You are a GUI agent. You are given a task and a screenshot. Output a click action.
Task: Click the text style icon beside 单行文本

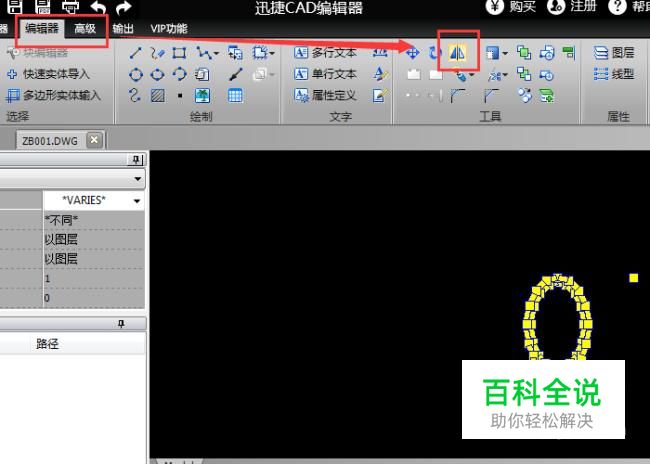(x=380, y=74)
